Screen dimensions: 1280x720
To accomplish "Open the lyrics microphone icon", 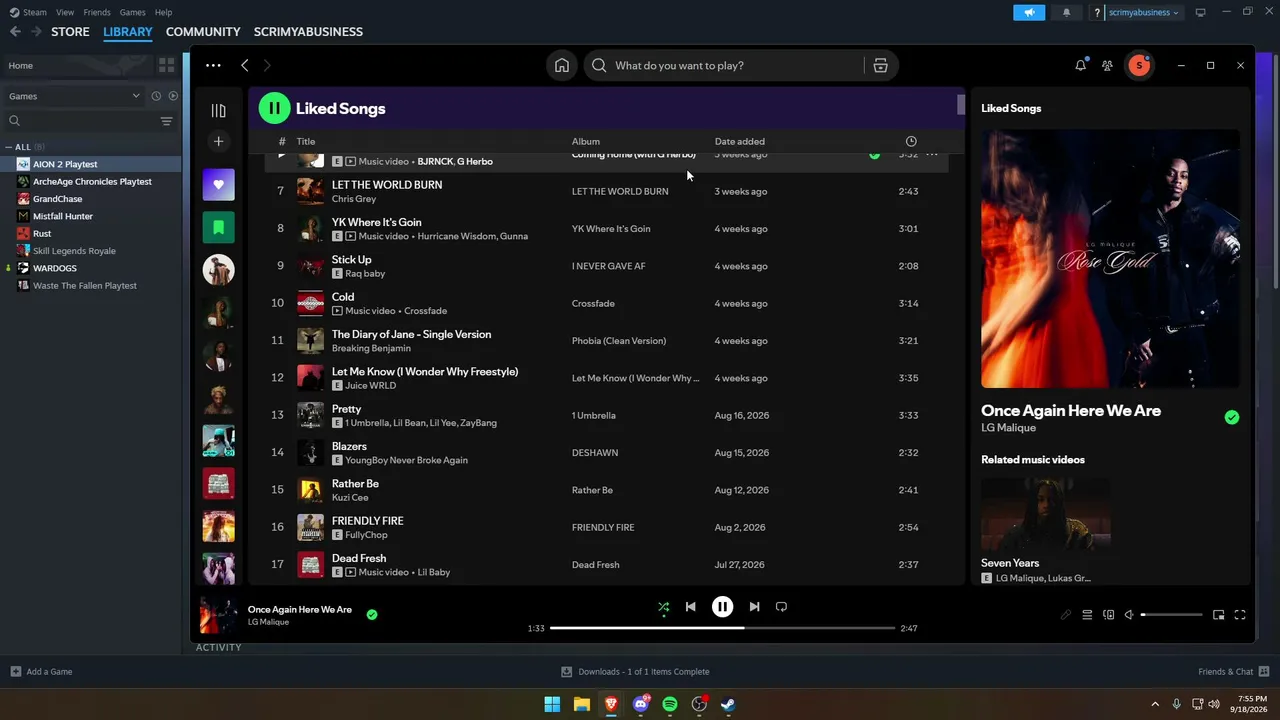I will 1066,615.
